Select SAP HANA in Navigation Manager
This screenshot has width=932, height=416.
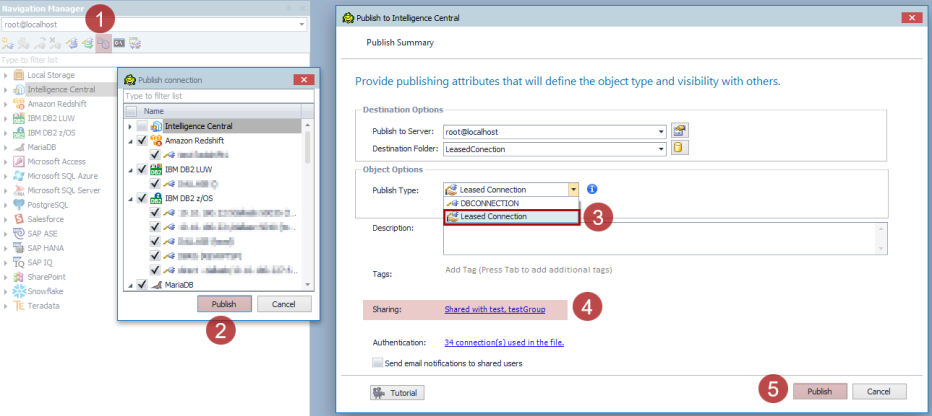(45, 248)
